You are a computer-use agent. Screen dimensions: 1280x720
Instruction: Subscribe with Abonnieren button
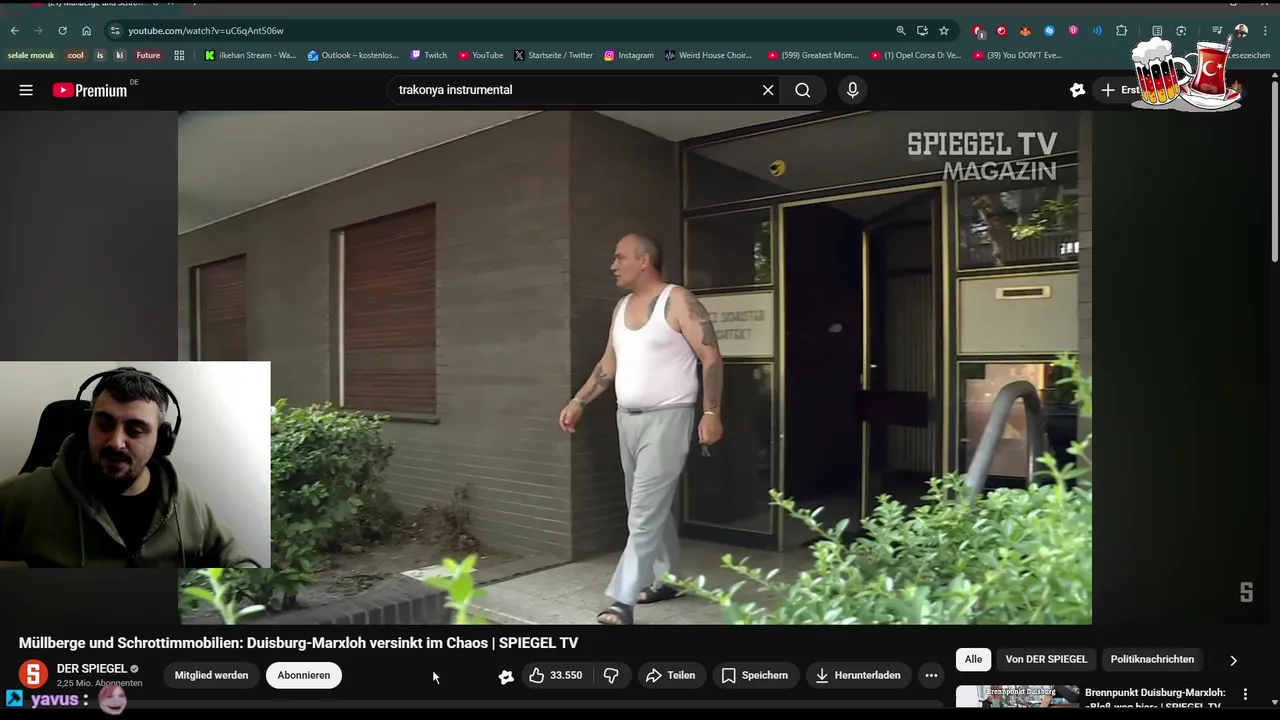point(304,675)
